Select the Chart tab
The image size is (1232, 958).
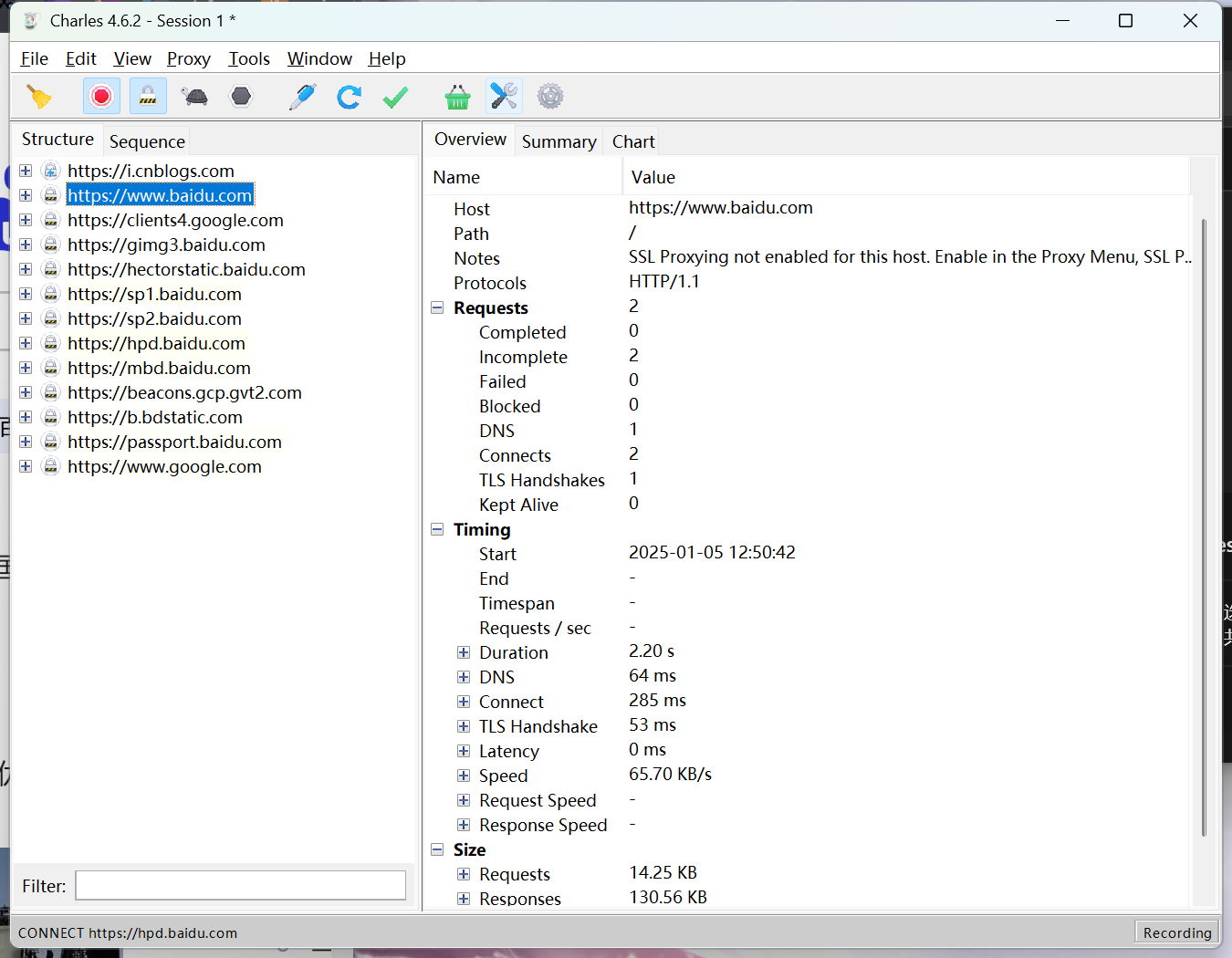point(633,141)
